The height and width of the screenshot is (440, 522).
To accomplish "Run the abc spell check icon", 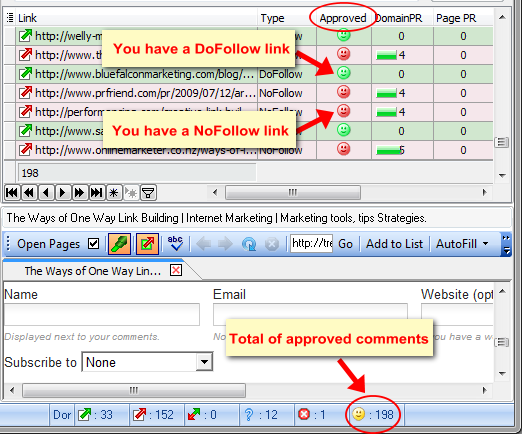I will [175, 244].
